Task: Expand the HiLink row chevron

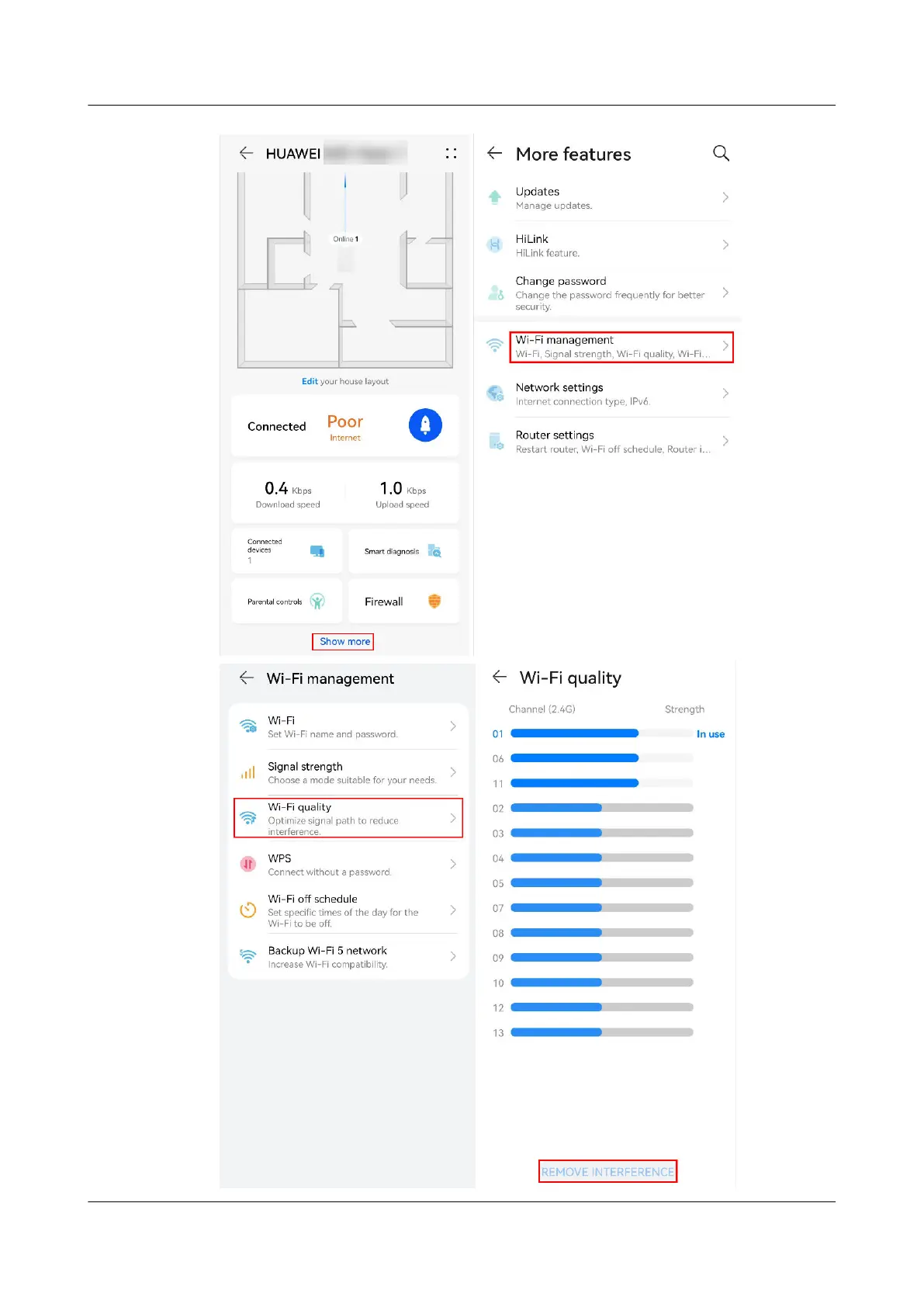Action: click(x=725, y=244)
